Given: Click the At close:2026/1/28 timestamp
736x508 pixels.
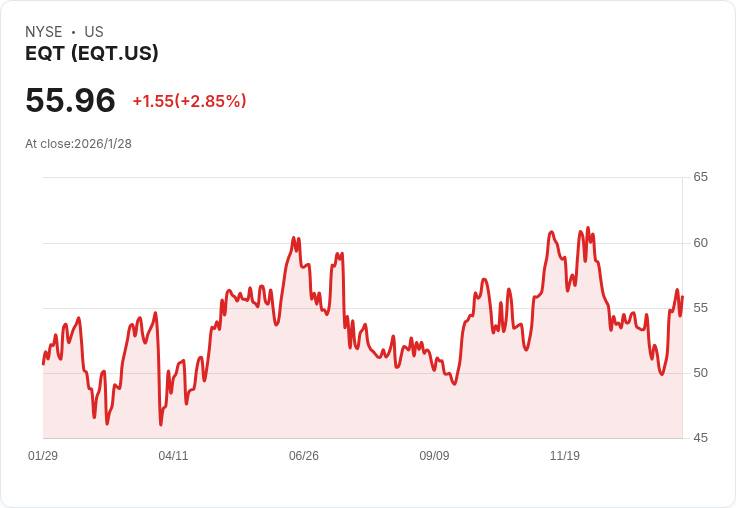Looking at the screenshot, I should tap(78, 143).
